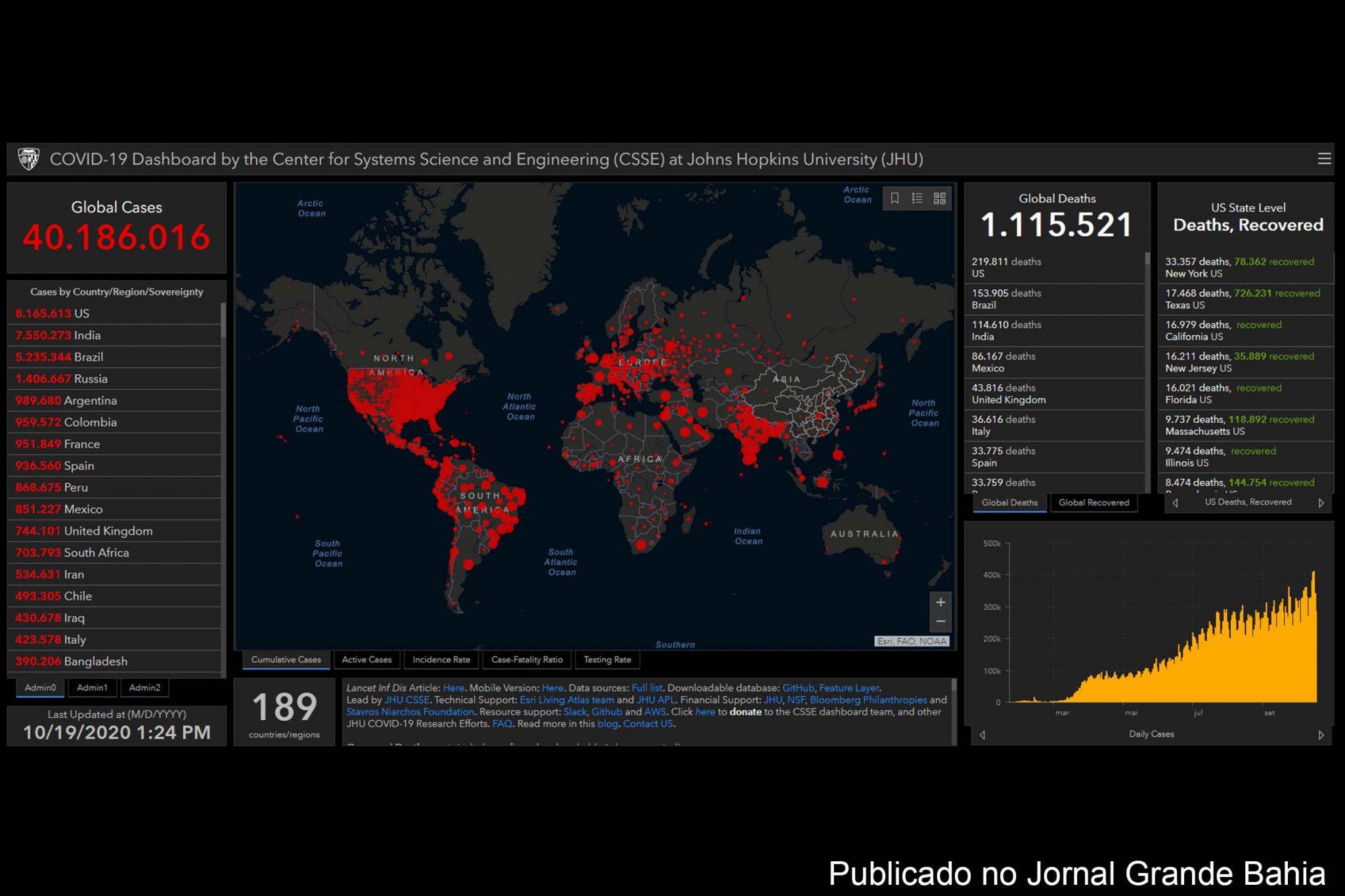Go to previous US state panel view
This screenshot has width=1345, height=896.
pos(1176,503)
